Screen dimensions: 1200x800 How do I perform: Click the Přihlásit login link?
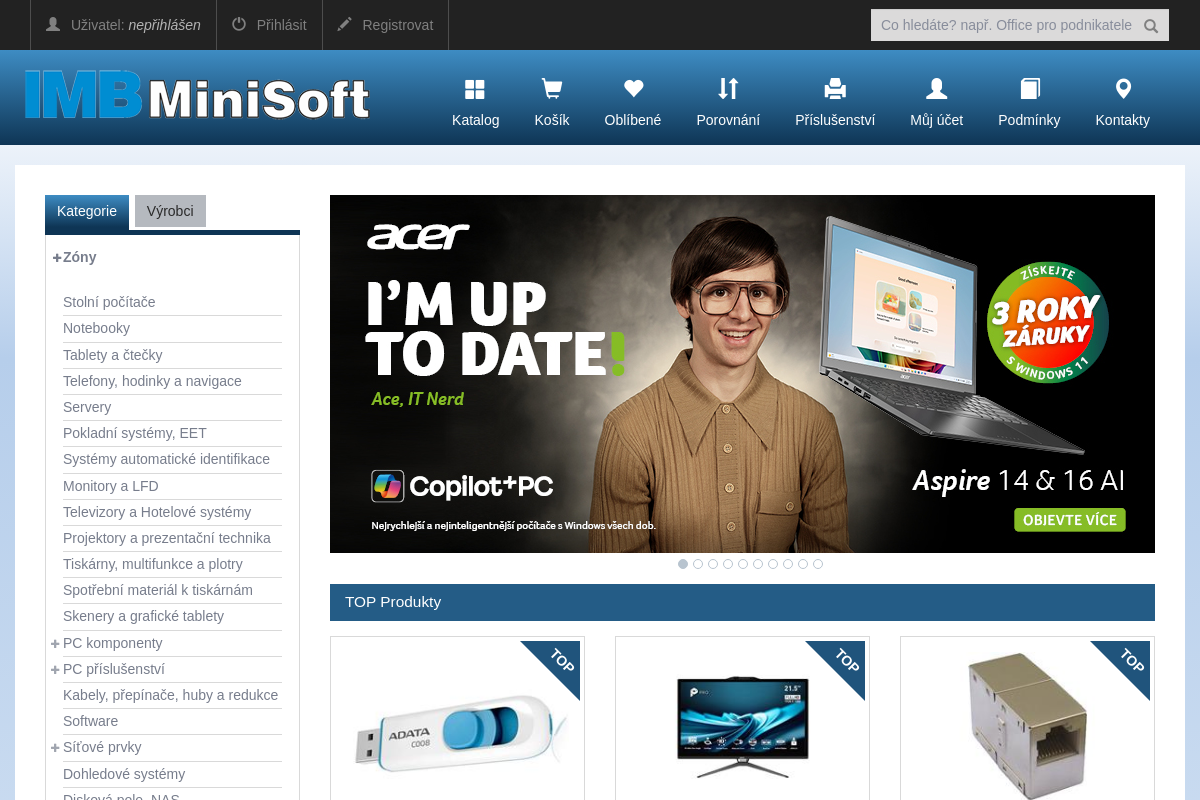282,25
